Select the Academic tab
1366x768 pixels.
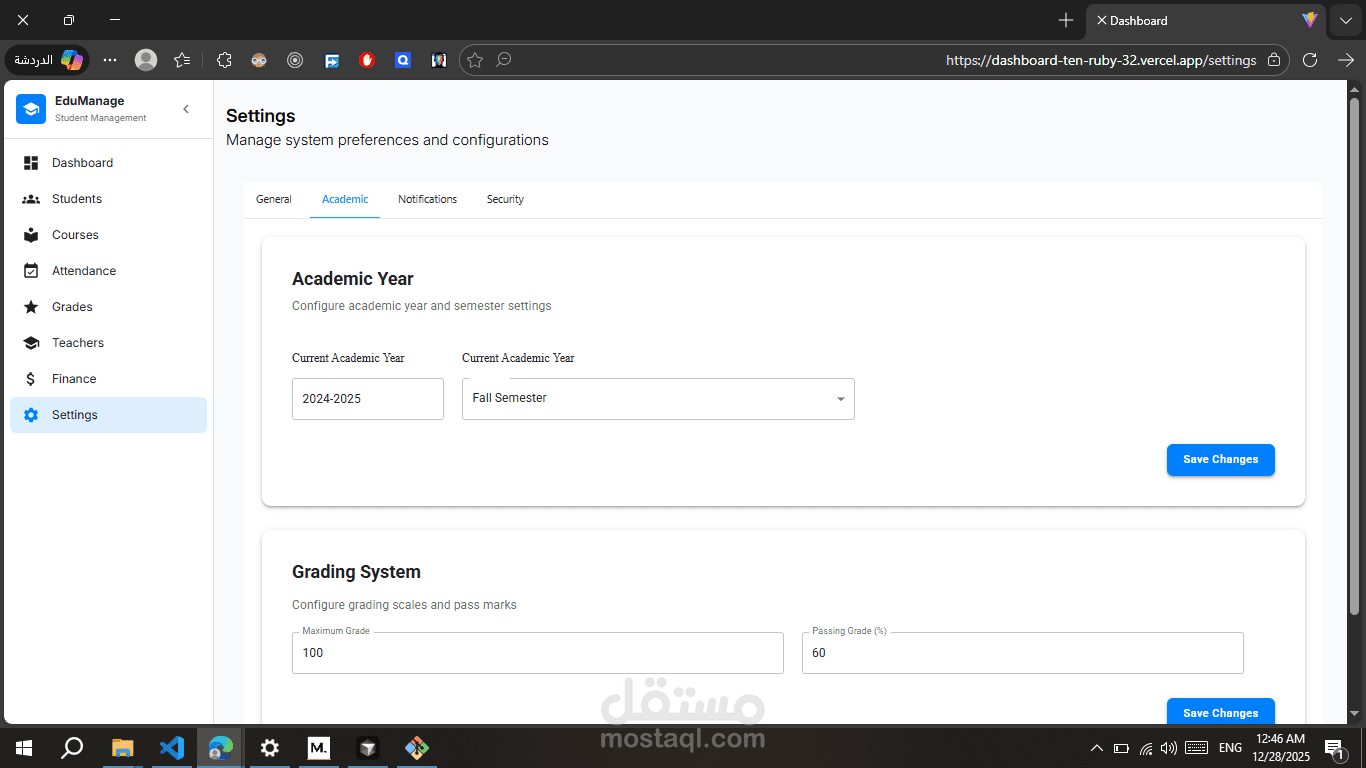pyautogui.click(x=345, y=199)
